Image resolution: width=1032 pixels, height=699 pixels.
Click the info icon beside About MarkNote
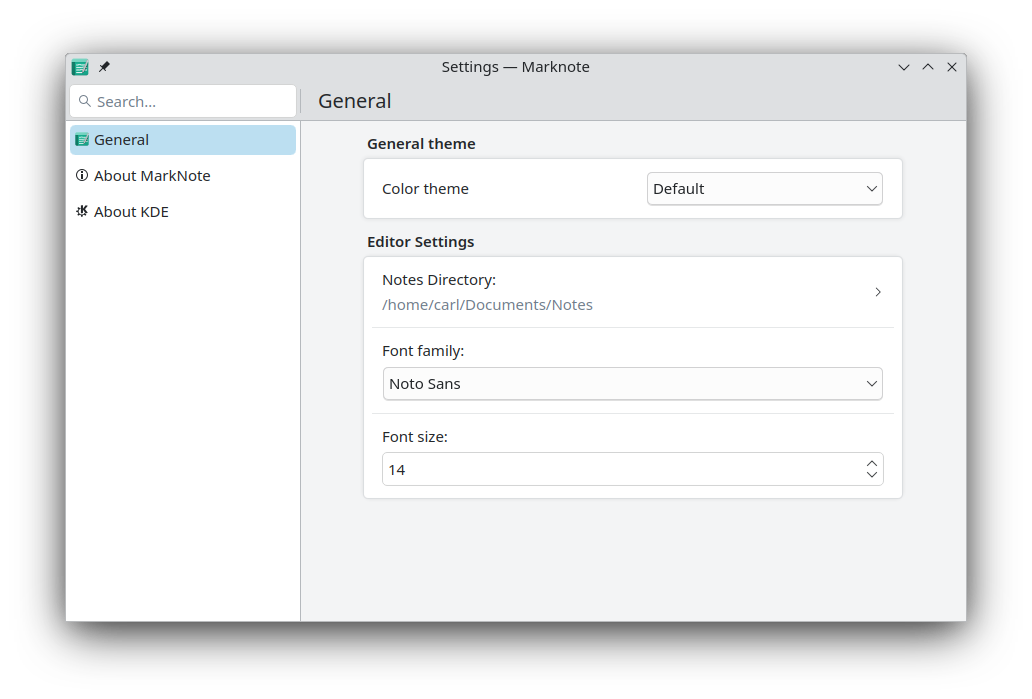82,175
